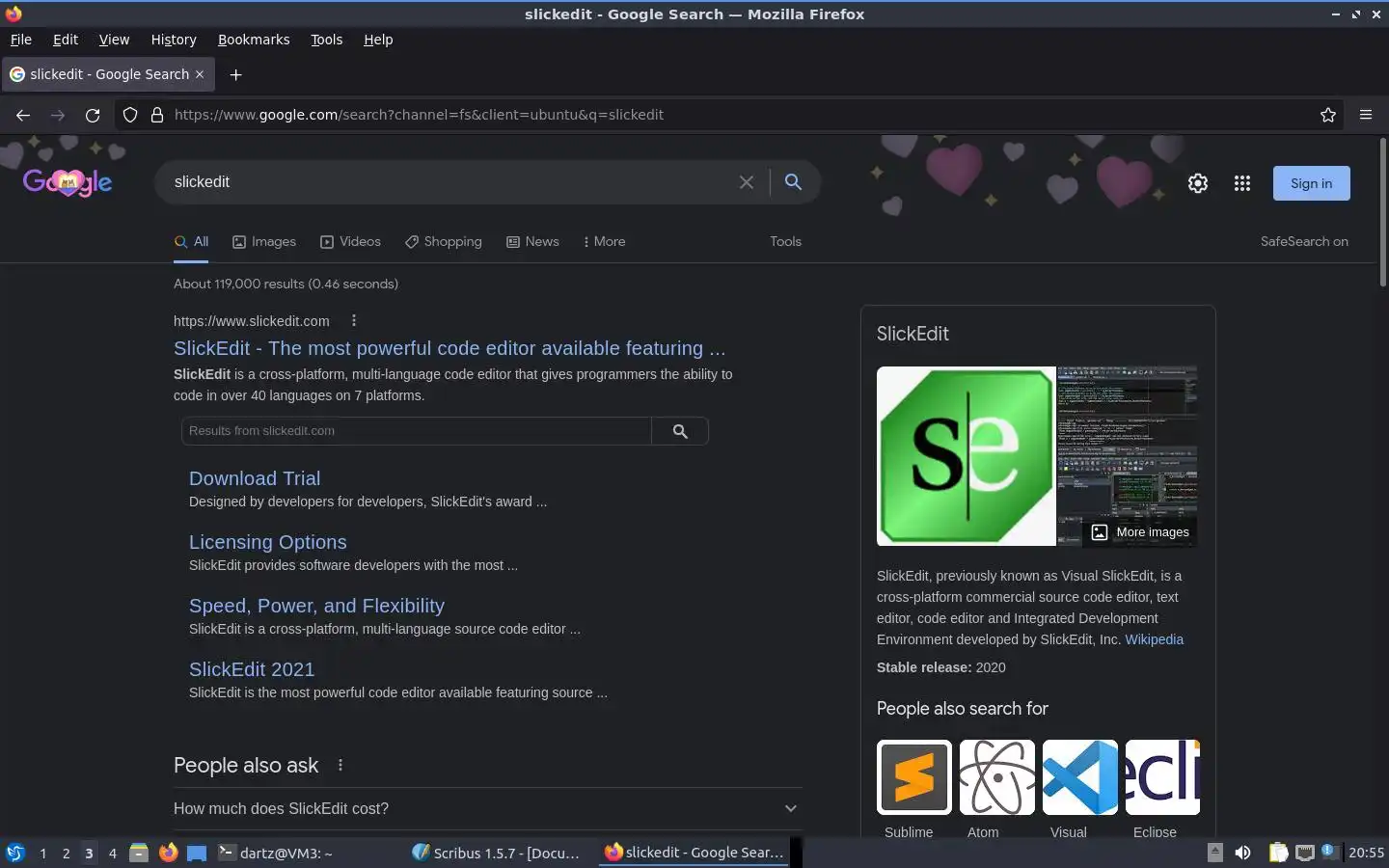
Task: Go back using the browser back arrow
Action: 23,115
